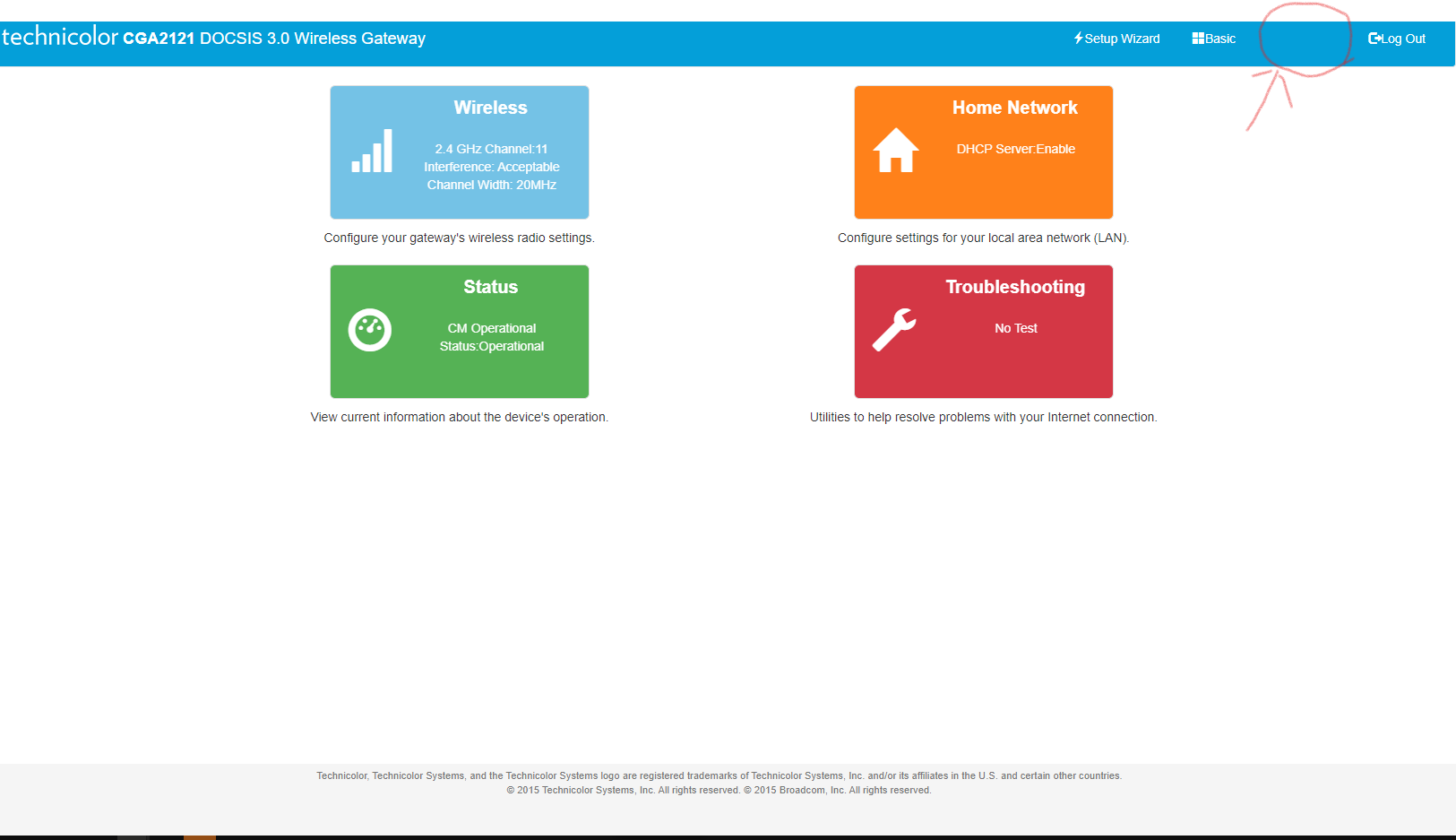Open the Troubleshooting wrench icon

tap(894, 330)
